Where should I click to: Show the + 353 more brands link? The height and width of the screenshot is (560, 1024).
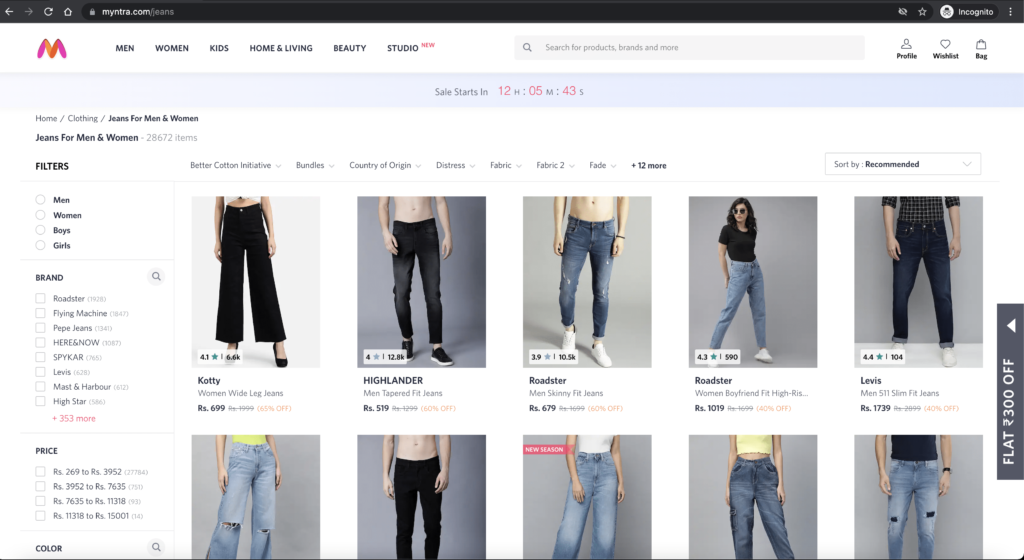(74, 419)
